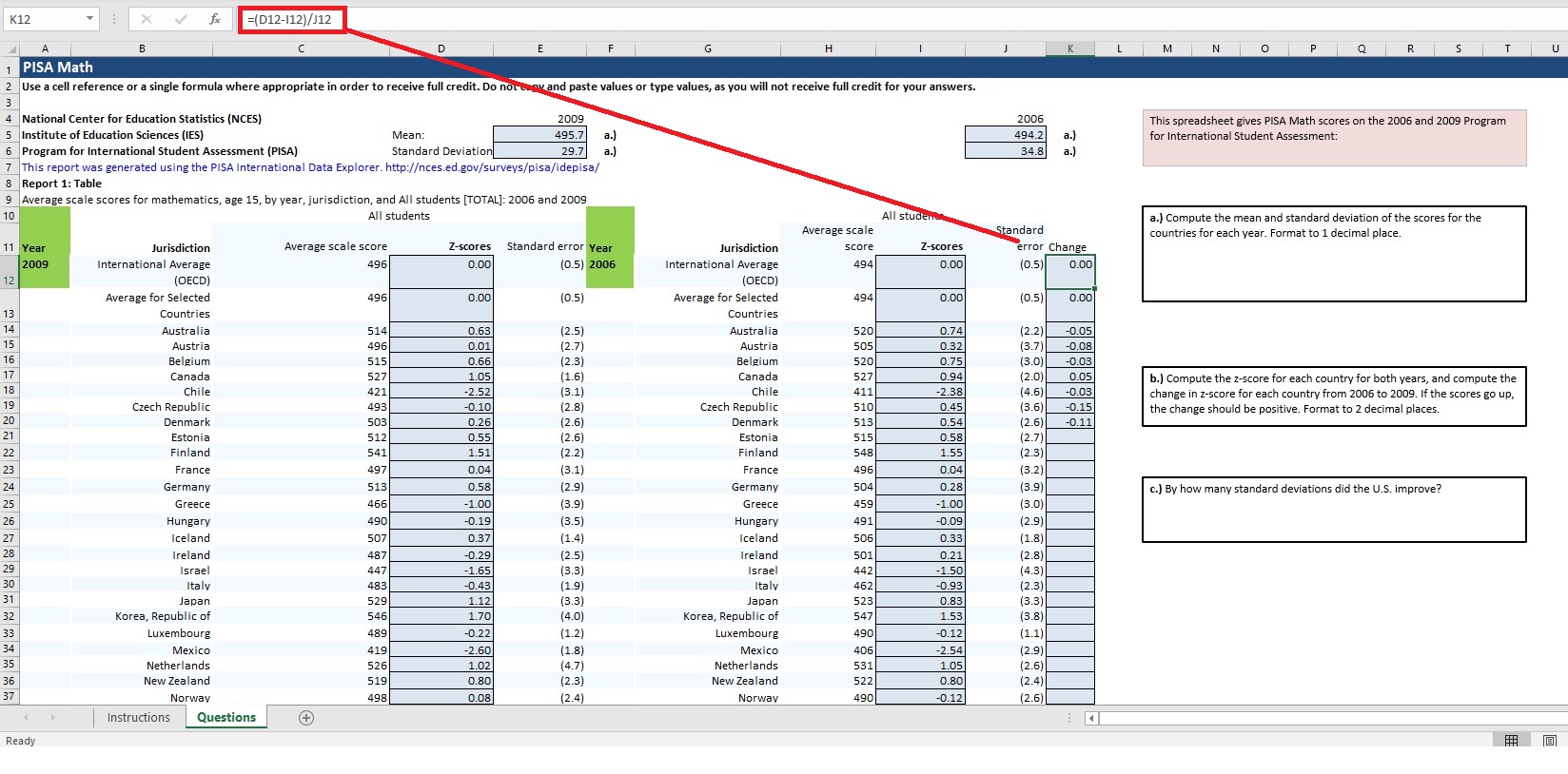
Task: Select the Questions sheet tab
Action: point(226,718)
